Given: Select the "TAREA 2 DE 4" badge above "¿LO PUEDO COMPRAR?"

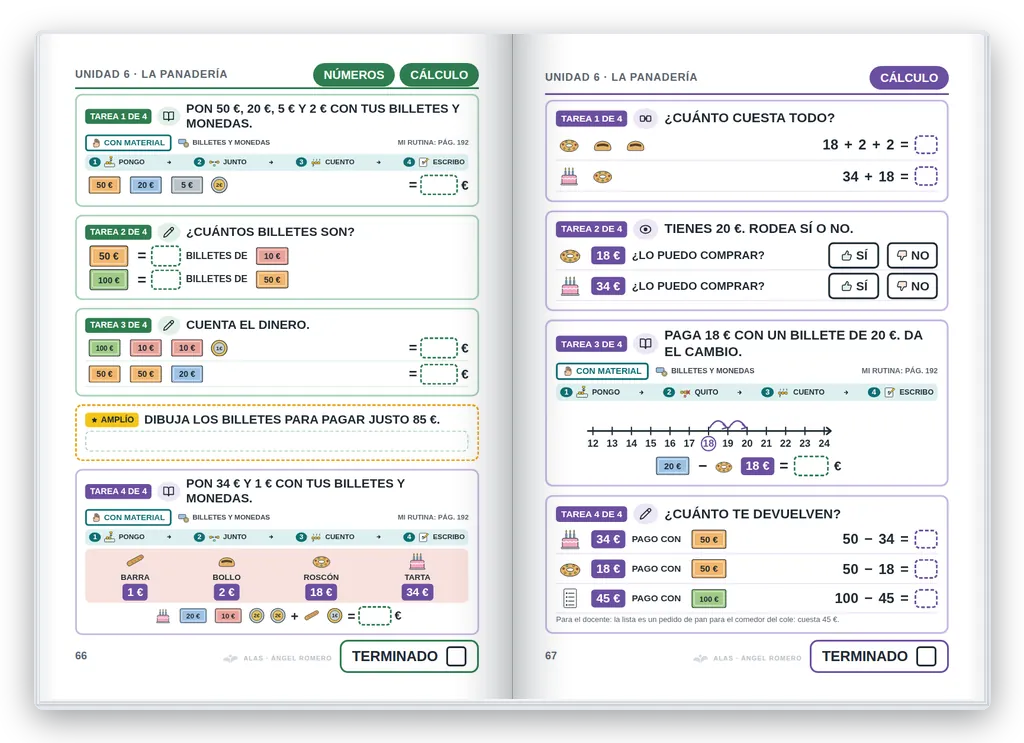Looking at the screenshot, I should (x=592, y=229).
